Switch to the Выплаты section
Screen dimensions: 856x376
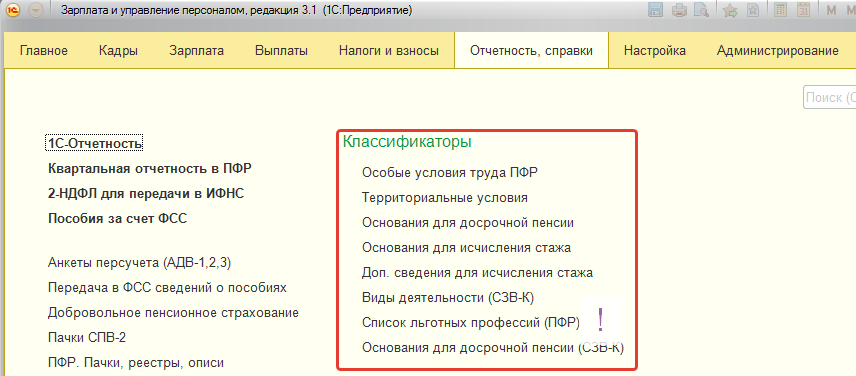tap(281, 51)
